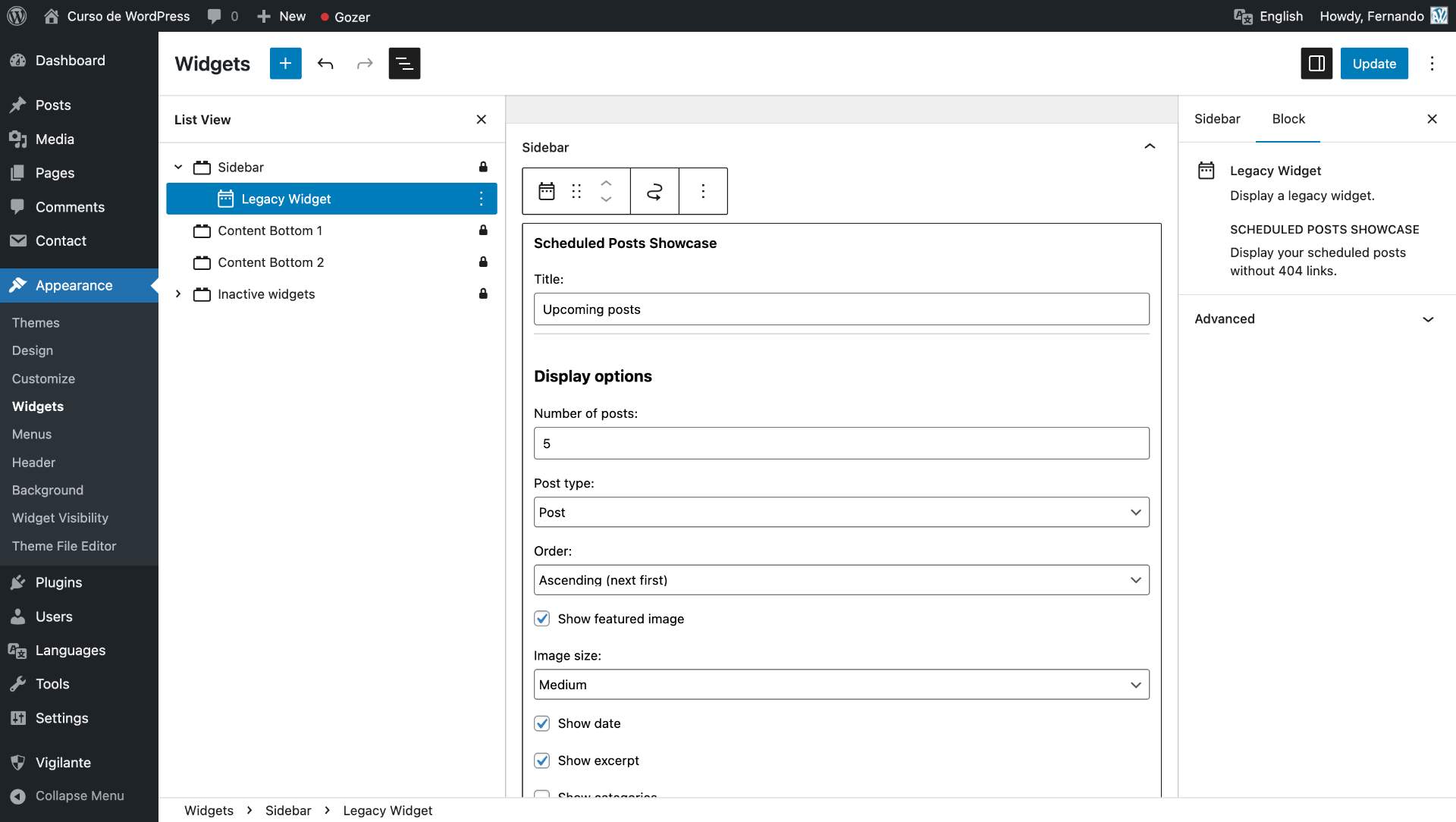Image resolution: width=1456 pixels, height=822 pixels.
Task: Click the blue block inserter plus button
Action: click(x=285, y=64)
